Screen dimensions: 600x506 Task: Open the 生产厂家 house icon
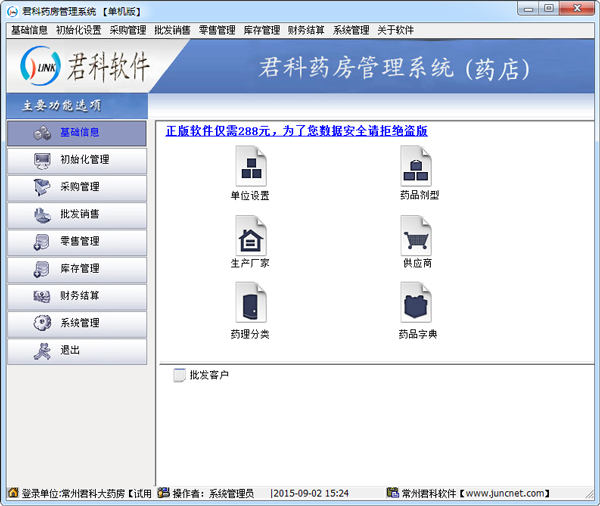point(251,235)
